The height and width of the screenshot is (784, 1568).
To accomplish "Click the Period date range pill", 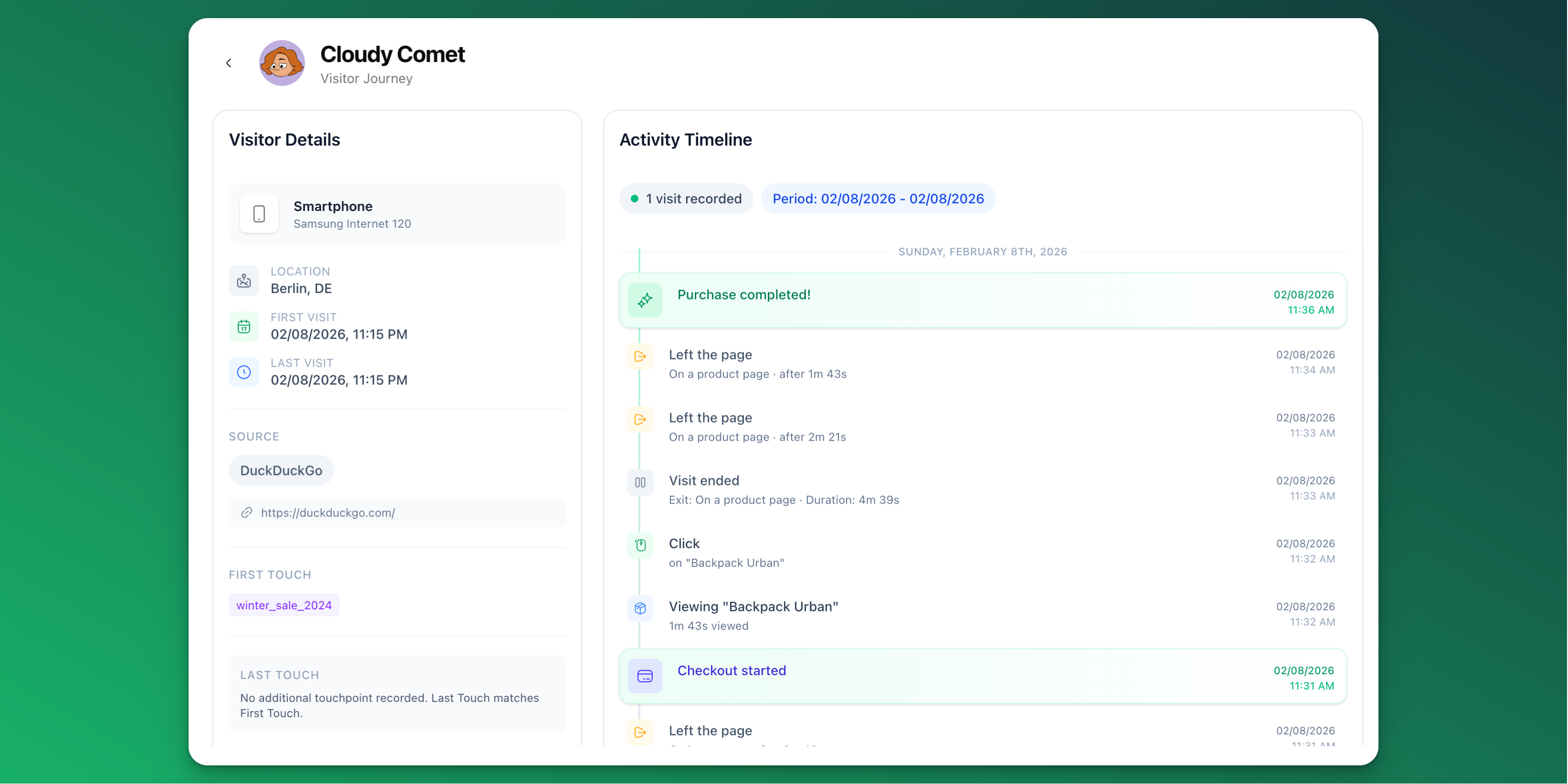I will tap(878, 199).
